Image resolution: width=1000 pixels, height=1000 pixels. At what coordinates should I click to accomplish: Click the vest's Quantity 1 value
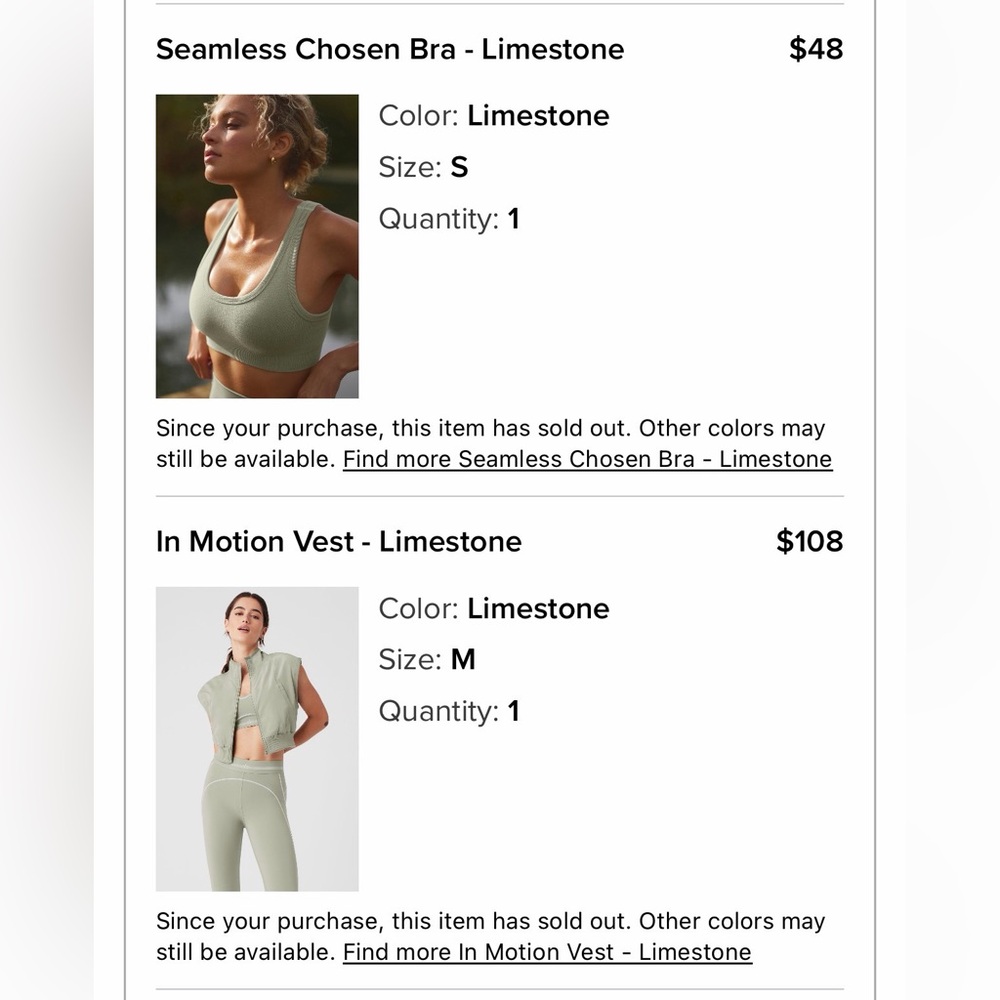[514, 711]
